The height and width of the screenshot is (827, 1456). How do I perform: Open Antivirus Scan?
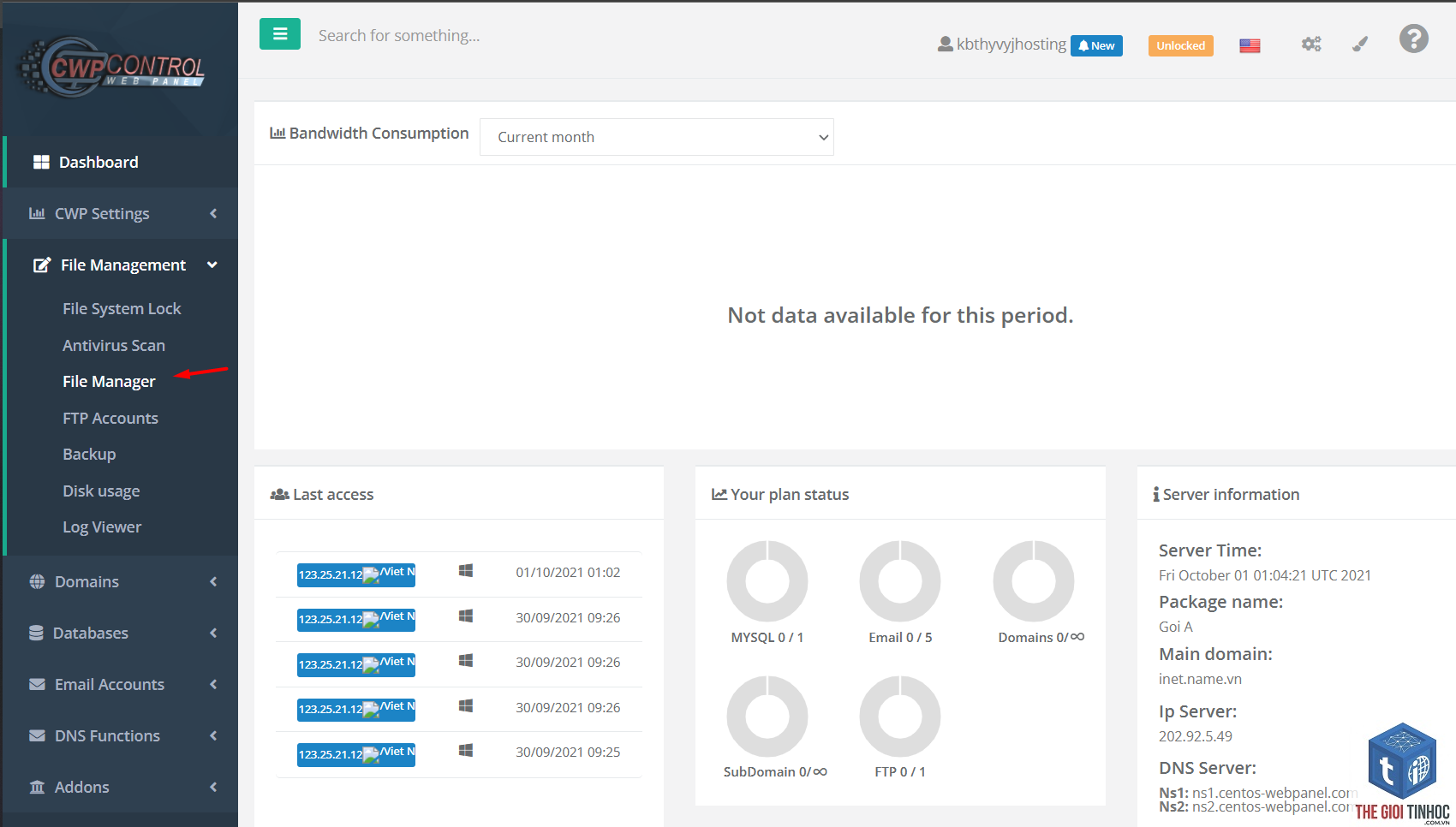click(x=114, y=345)
